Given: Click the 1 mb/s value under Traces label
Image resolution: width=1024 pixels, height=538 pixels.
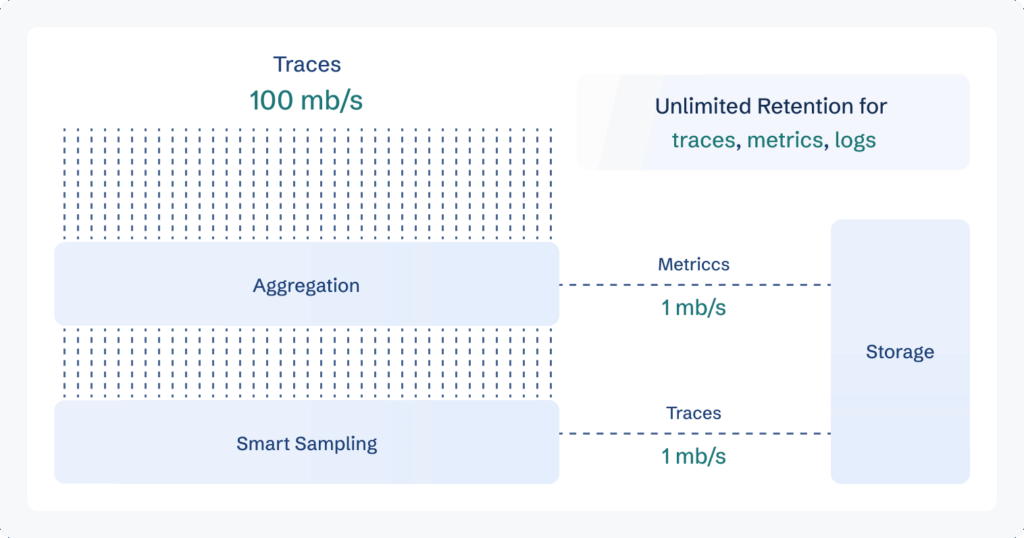Looking at the screenshot, I should [694, 456].
